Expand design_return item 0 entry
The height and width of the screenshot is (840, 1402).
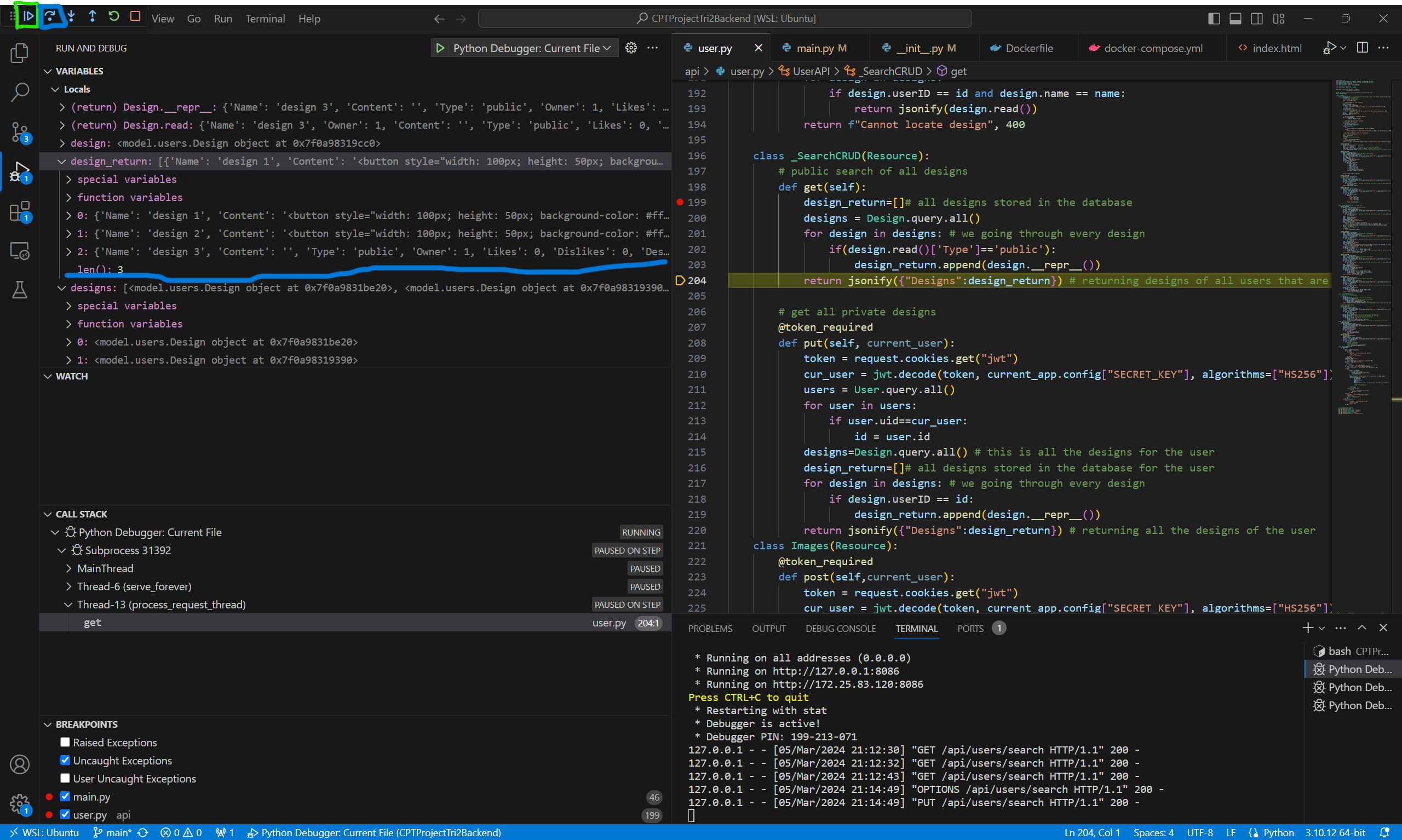tap(68, 216)
